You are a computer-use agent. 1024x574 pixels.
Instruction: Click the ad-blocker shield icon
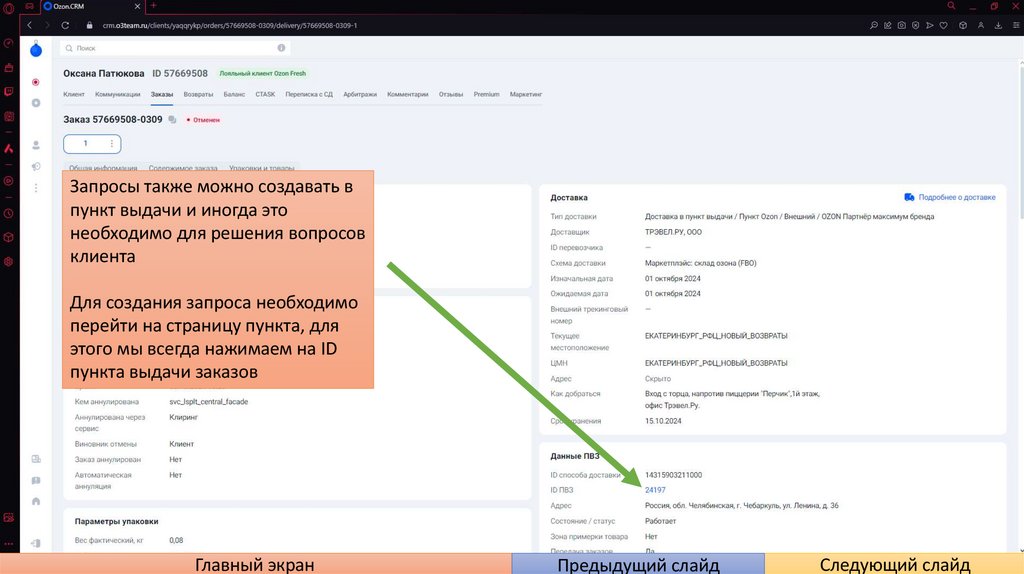click(x=916, y=25)
